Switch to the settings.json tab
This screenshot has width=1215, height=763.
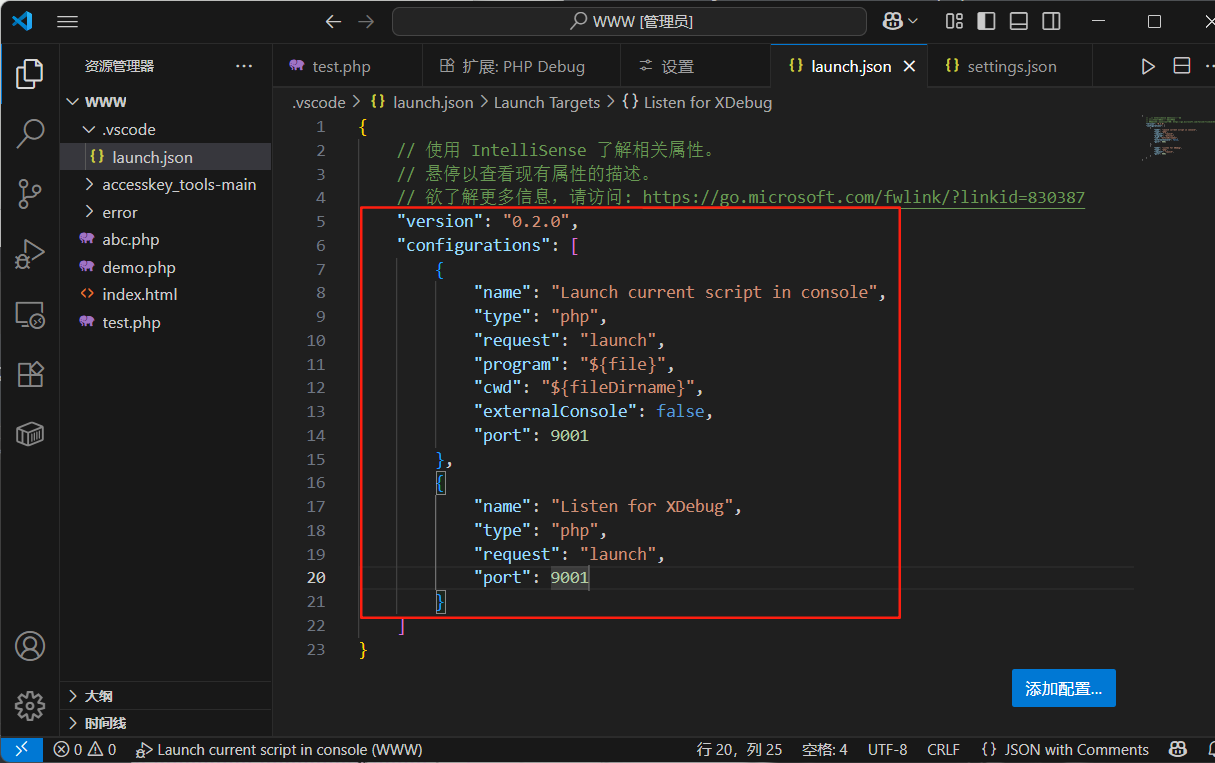coord(1011,67)
